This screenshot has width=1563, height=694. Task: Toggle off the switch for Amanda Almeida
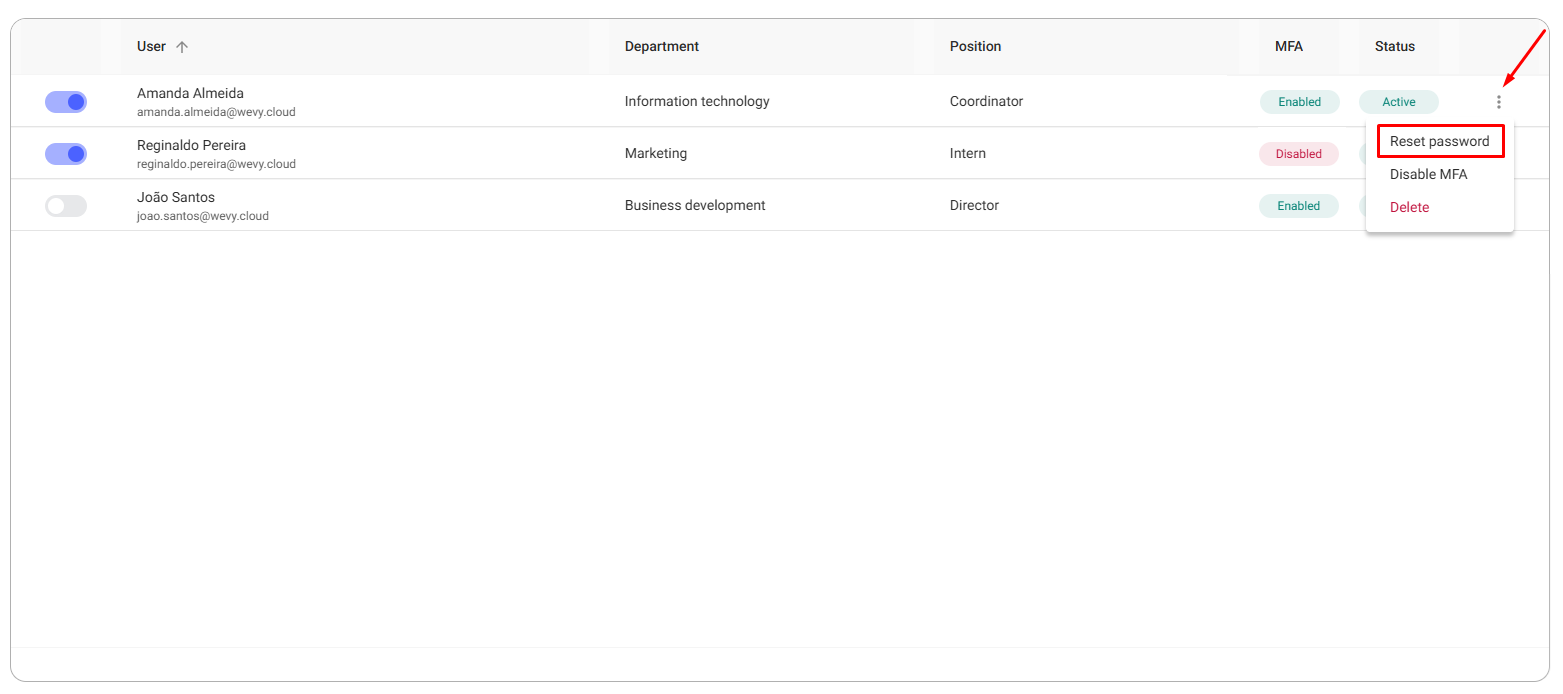click(x=66, y=102)
